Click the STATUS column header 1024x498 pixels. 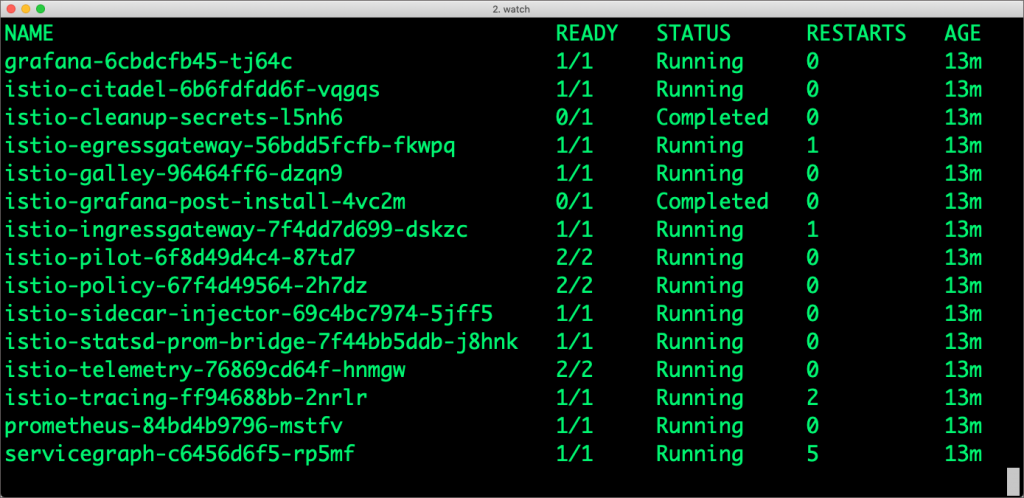(x=693, y=33)
